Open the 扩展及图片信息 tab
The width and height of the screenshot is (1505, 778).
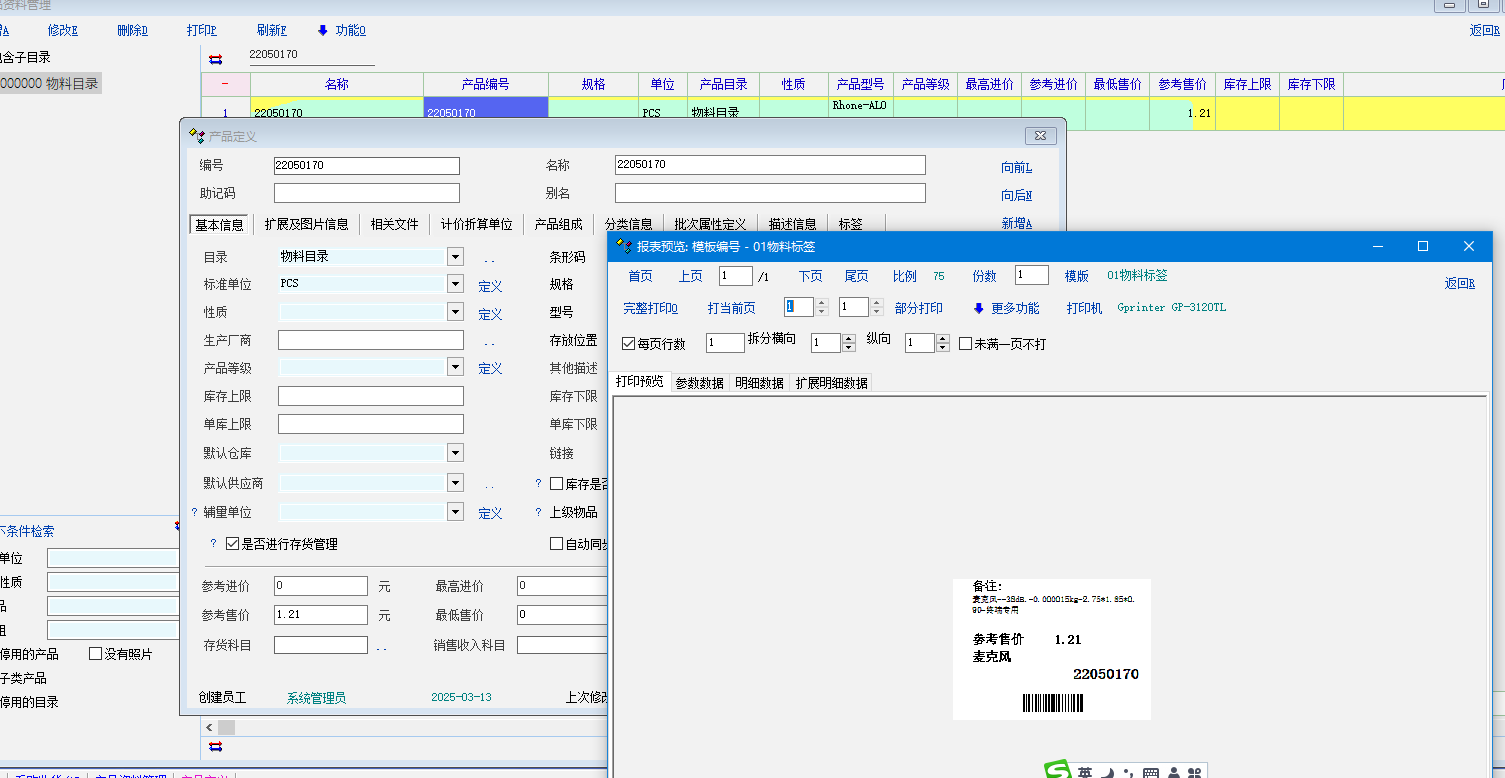click(x=306, y=224)
